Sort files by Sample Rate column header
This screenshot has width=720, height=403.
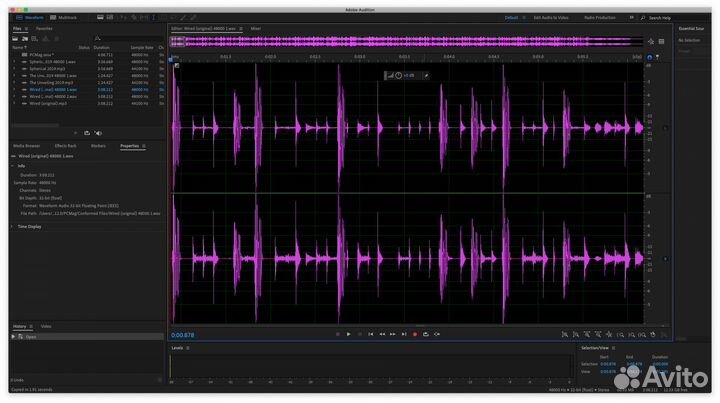pyautogui.click(x=142, y=47)
